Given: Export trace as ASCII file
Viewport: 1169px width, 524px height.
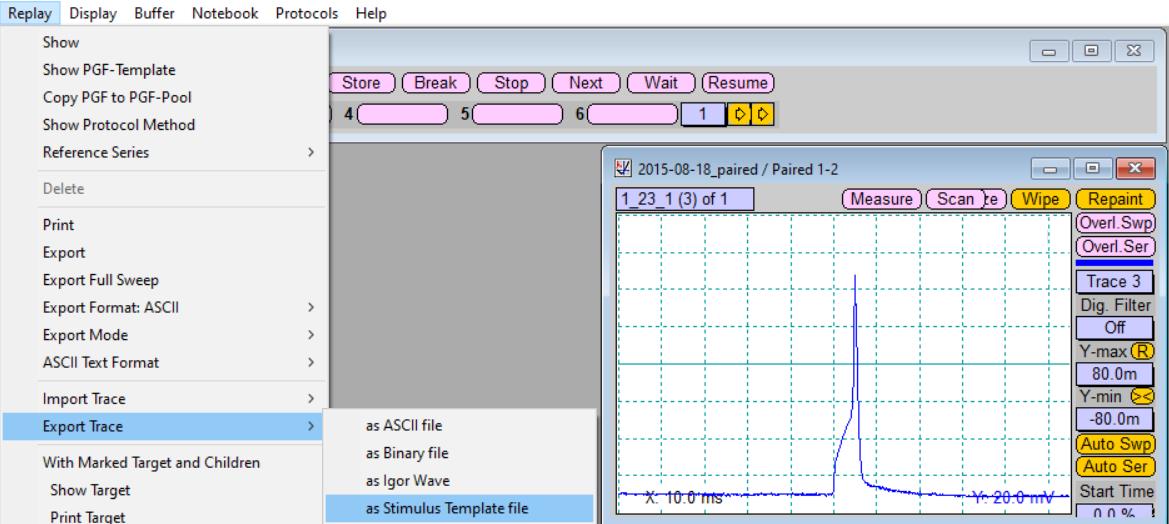Looking at the screenshot, I should coord(459,426).
